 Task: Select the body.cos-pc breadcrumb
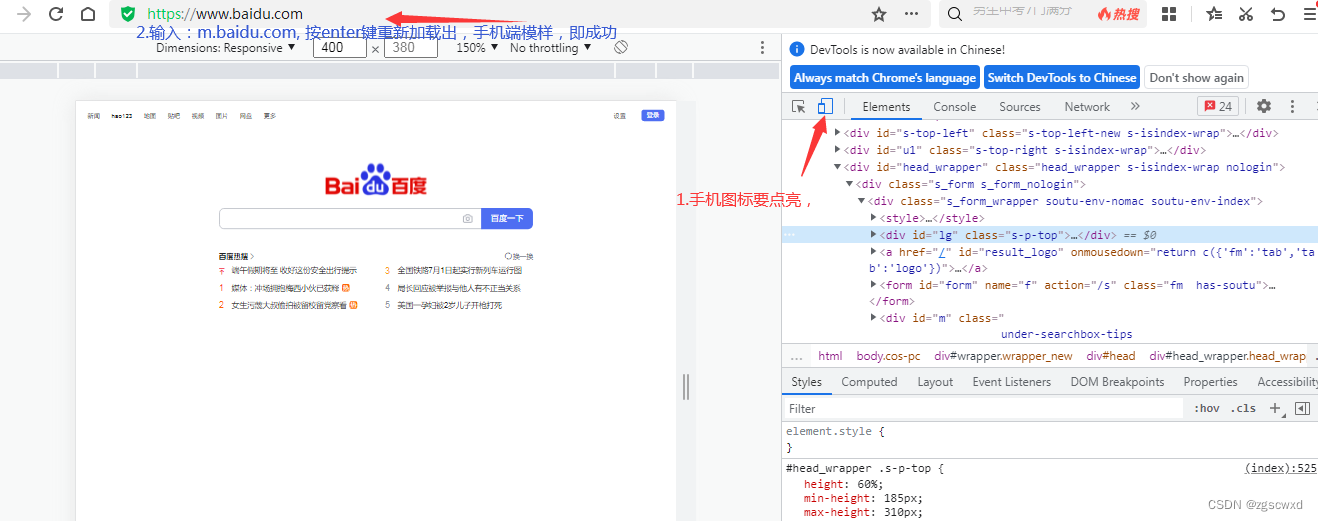point(888,356)
